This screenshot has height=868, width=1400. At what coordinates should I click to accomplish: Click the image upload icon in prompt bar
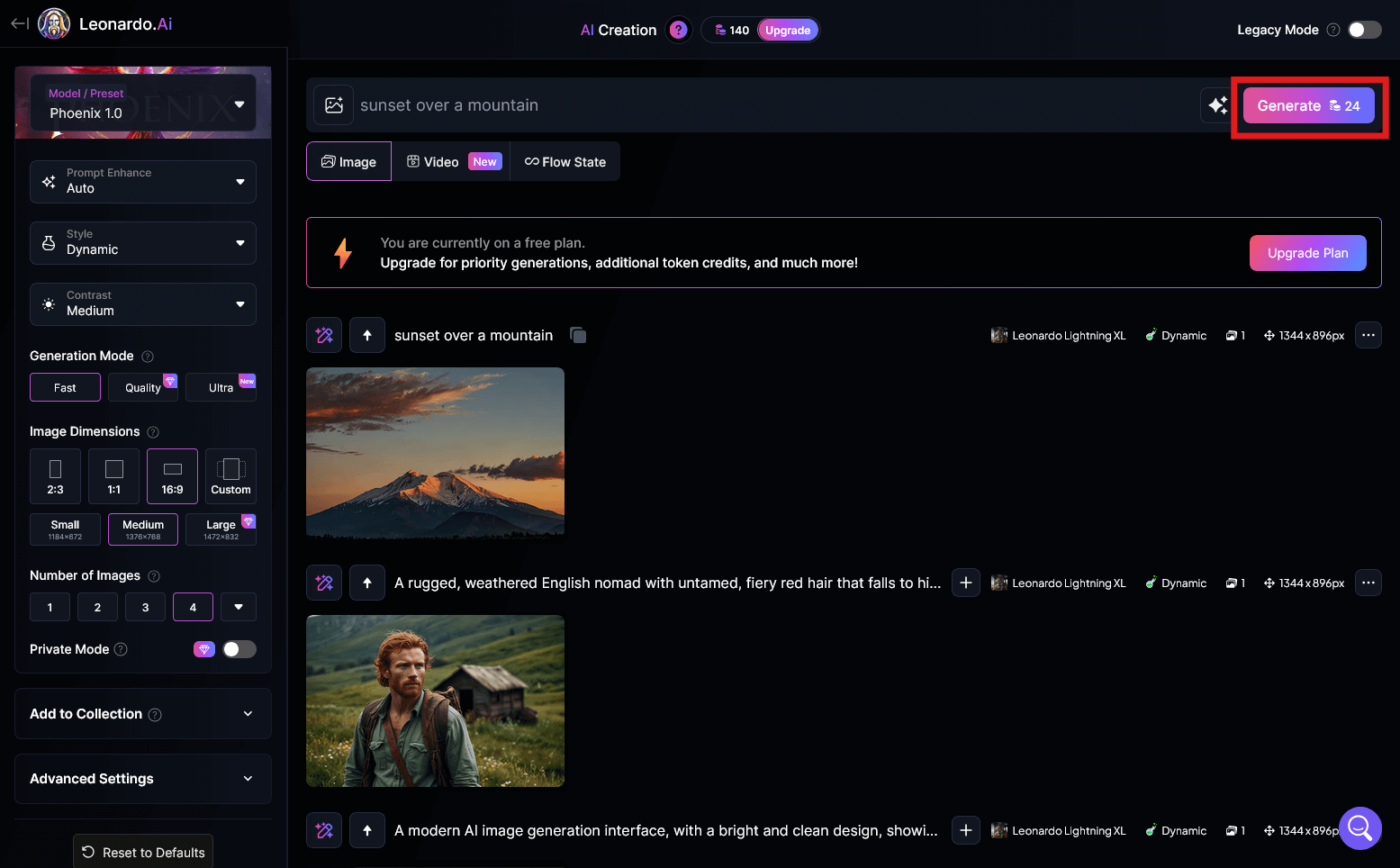coord(334,105)
